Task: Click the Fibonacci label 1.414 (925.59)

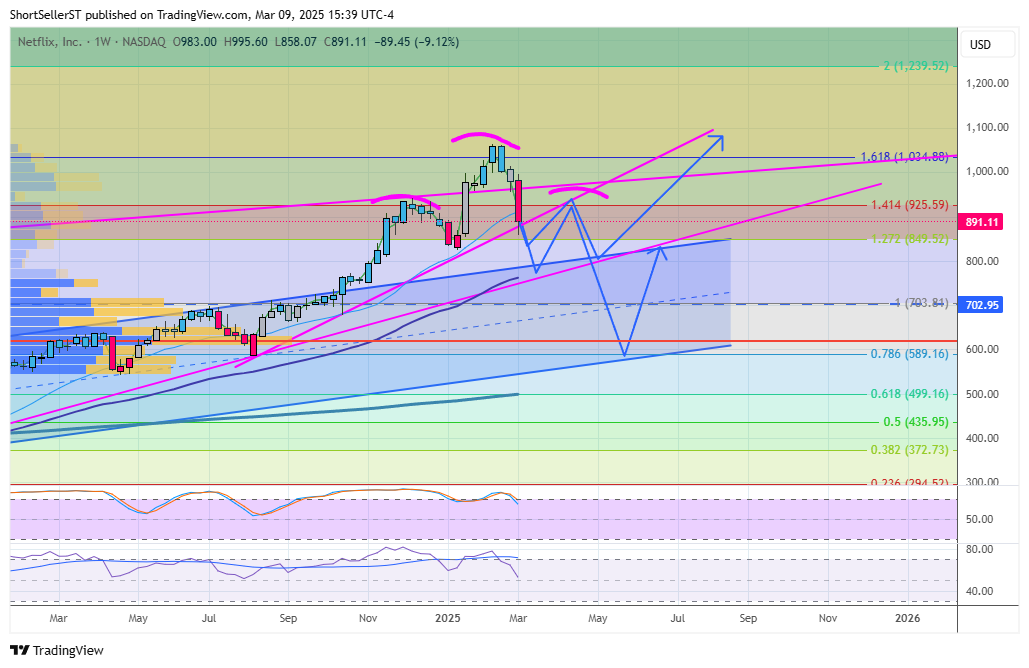Action: coord(910,205)
